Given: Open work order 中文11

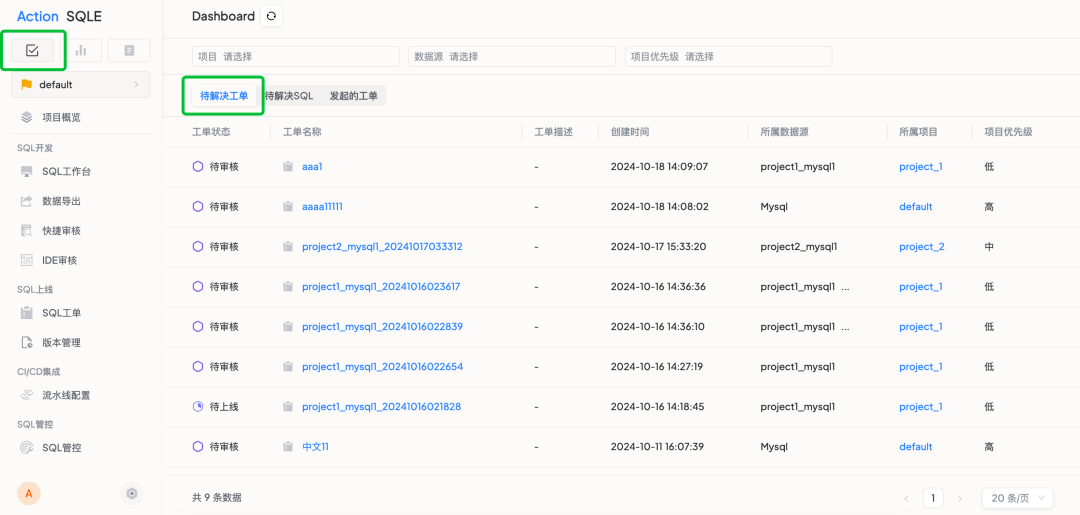Looking at the screenshot, I should 315,446.
